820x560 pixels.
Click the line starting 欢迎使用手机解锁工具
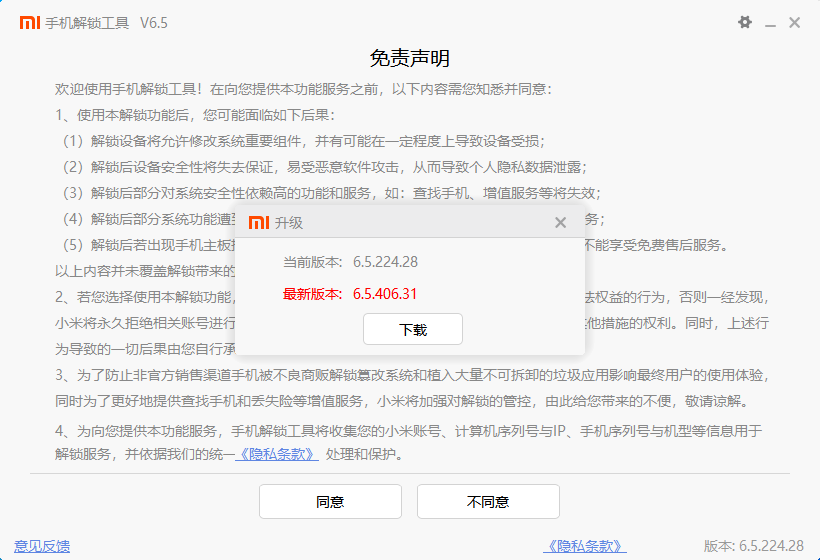pyautogui.click(x=303, y=89)
